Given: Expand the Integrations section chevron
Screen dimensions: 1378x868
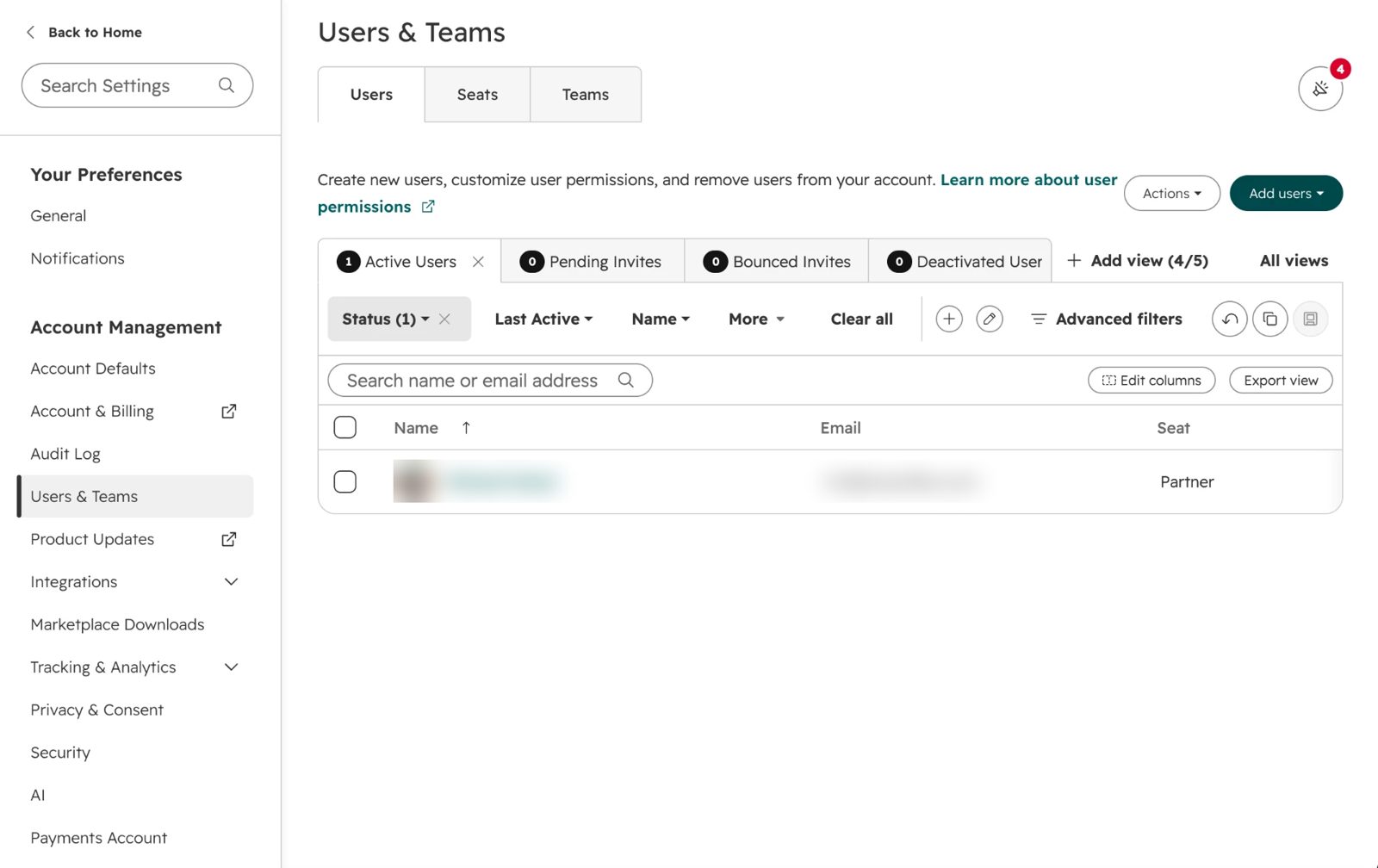Looking at the screenshot, I should click(x=231, y=582).
